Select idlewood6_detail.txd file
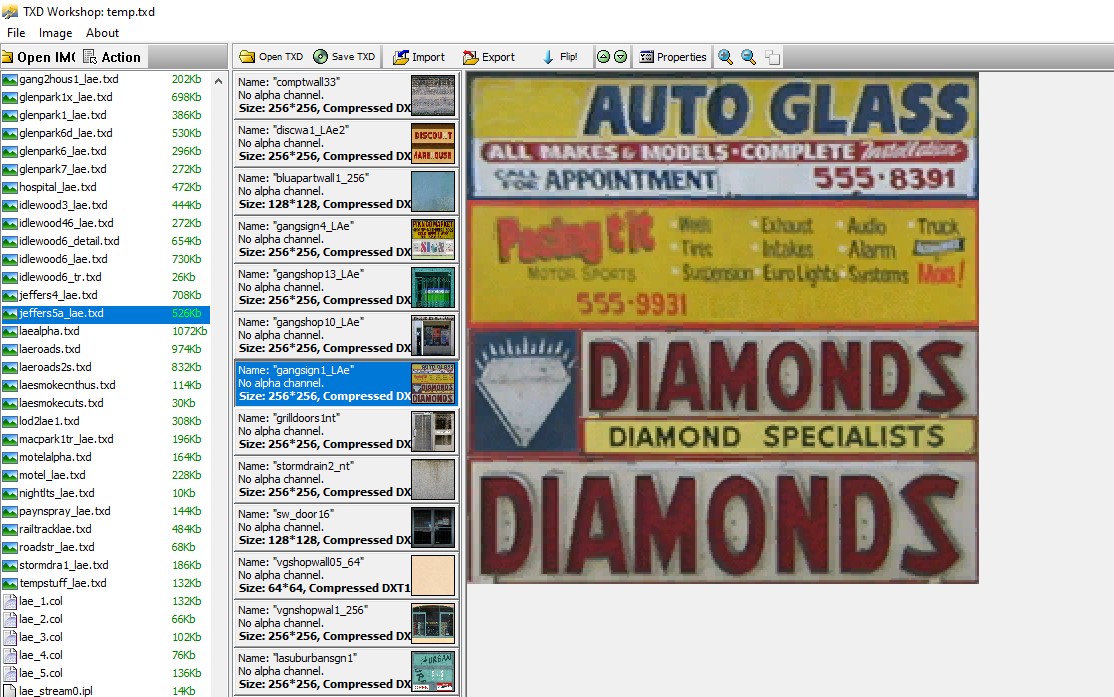 [105, 241]
